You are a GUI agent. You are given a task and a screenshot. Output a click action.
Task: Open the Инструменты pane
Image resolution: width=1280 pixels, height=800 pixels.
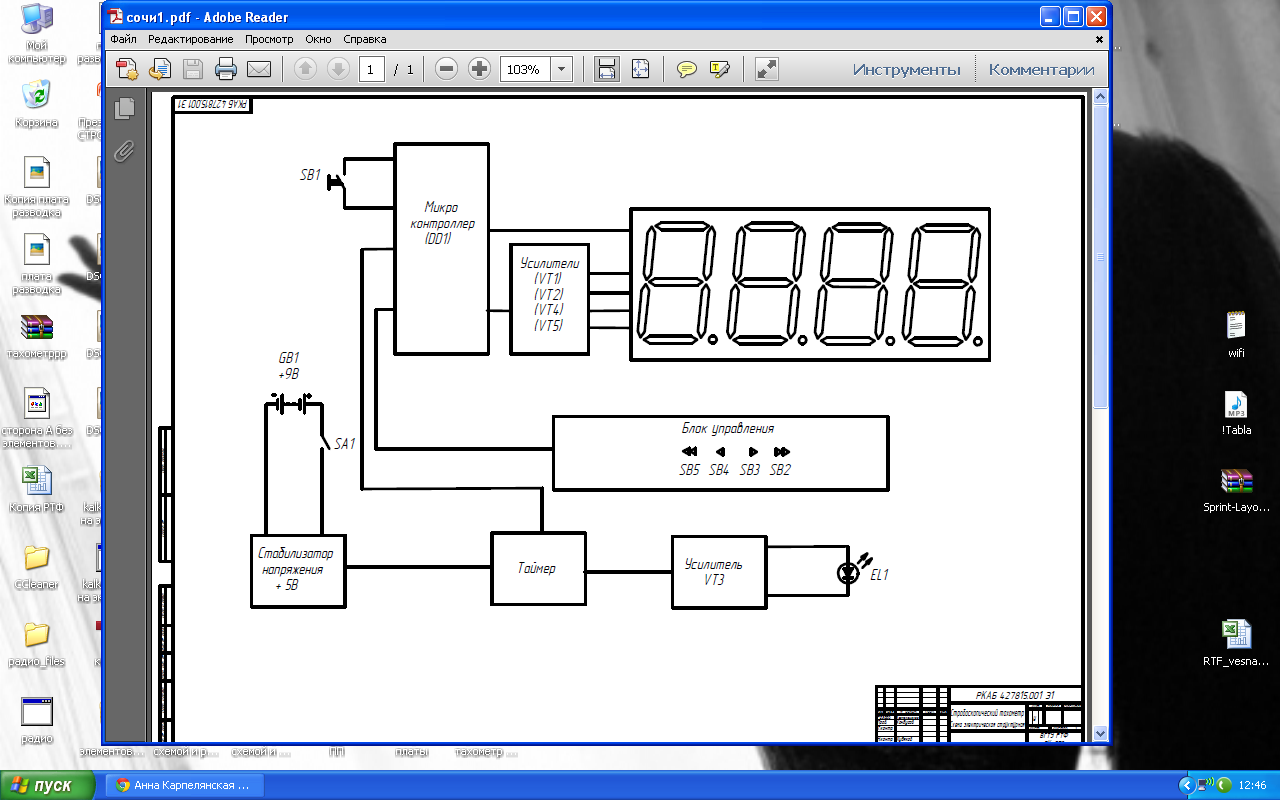coord(906,70)
